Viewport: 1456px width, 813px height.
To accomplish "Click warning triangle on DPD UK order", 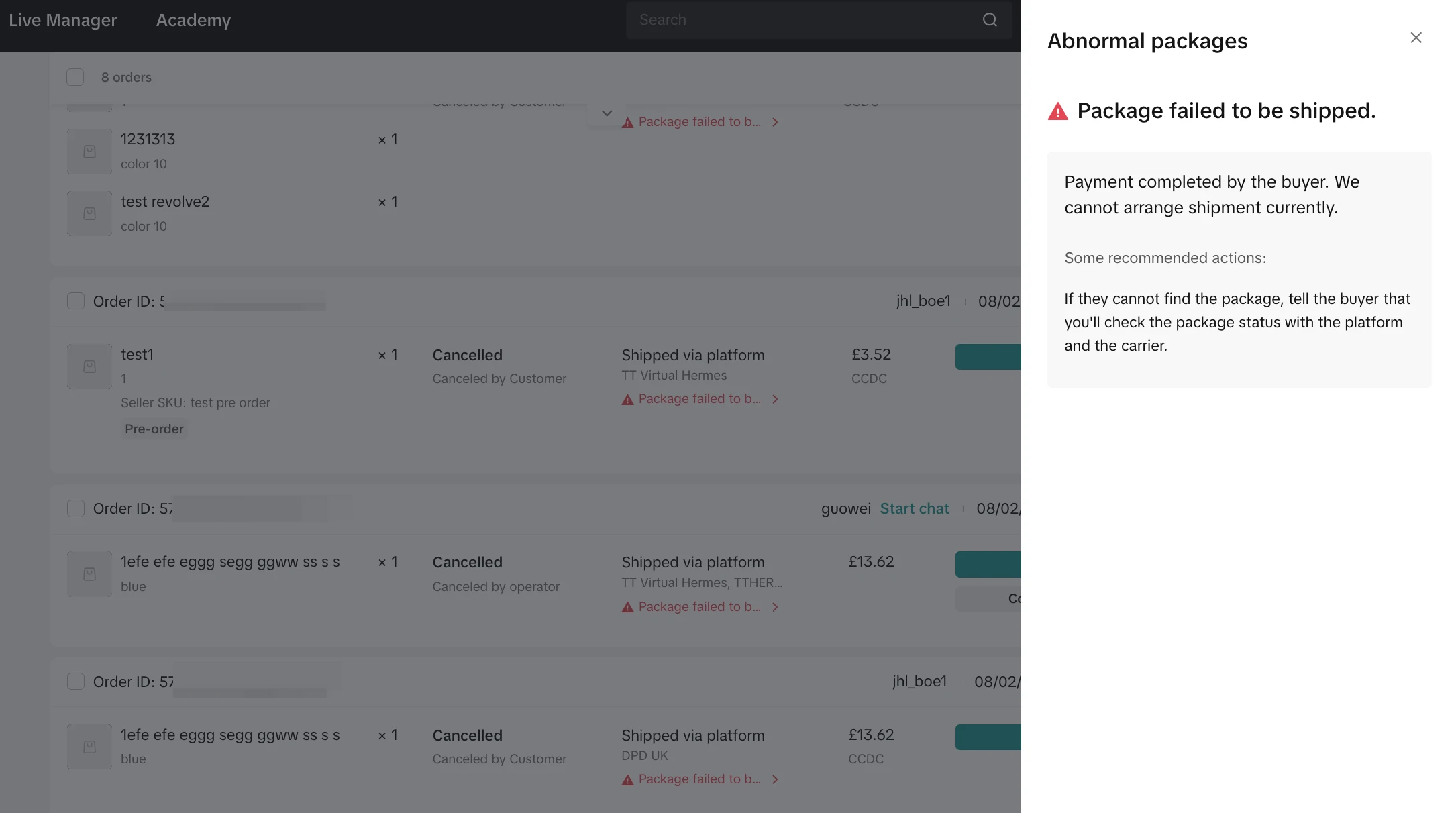I will pos(627,780).
